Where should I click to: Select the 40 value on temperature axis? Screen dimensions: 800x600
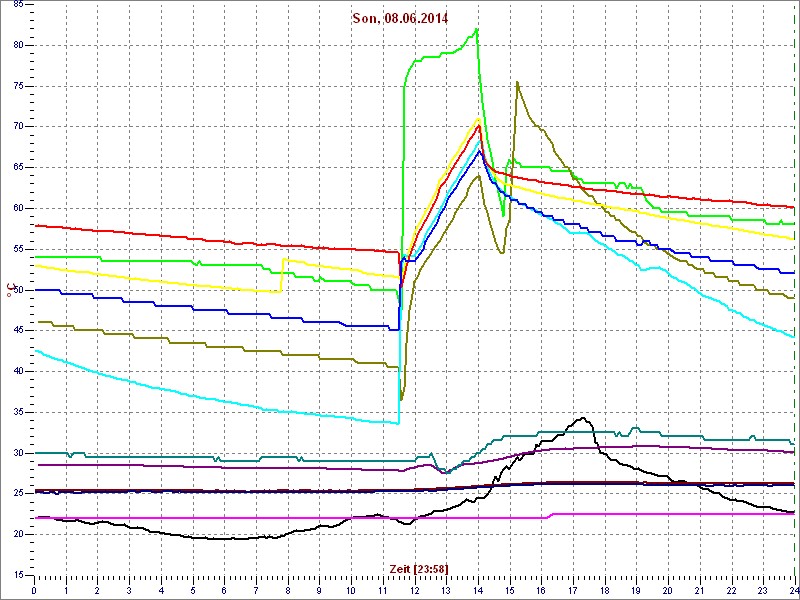[17, 372]
